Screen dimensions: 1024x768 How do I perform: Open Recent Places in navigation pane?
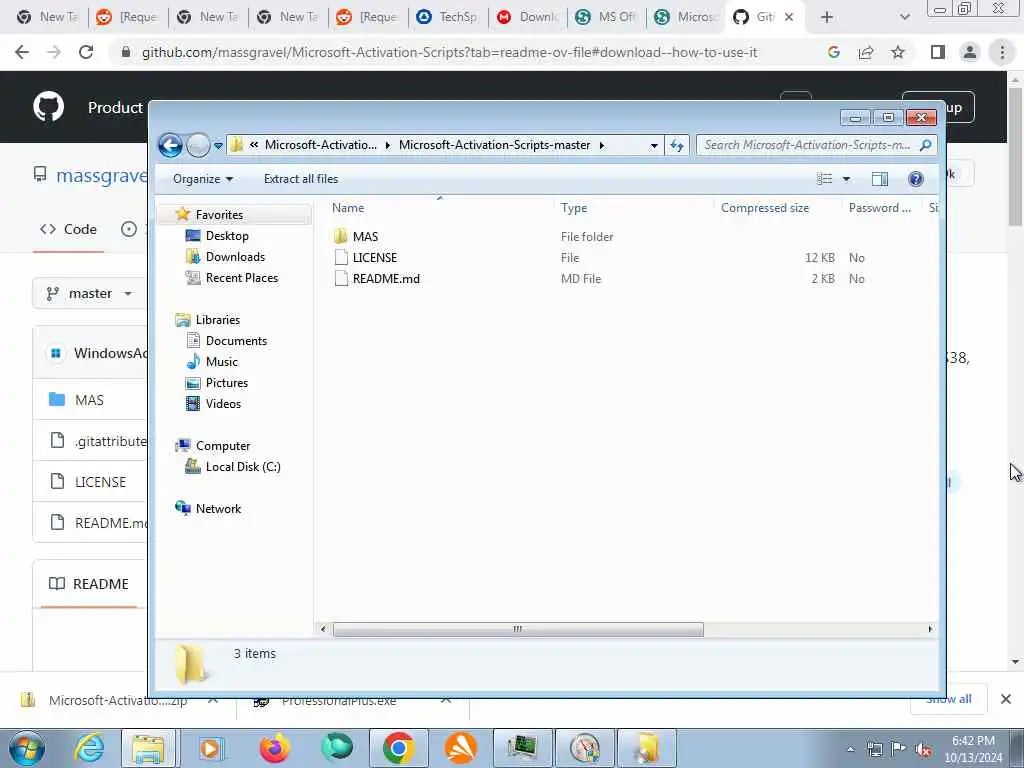point(242,278)
